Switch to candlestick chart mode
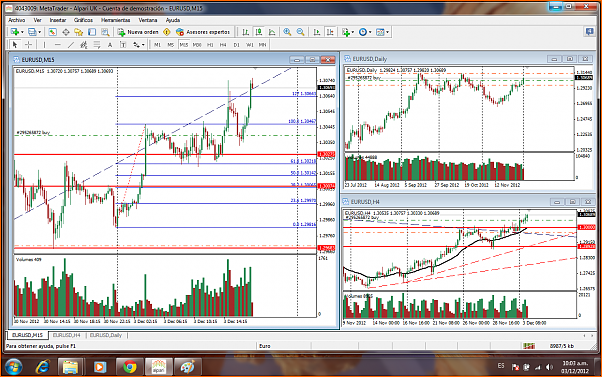602x377 pixels. (259, 32)
